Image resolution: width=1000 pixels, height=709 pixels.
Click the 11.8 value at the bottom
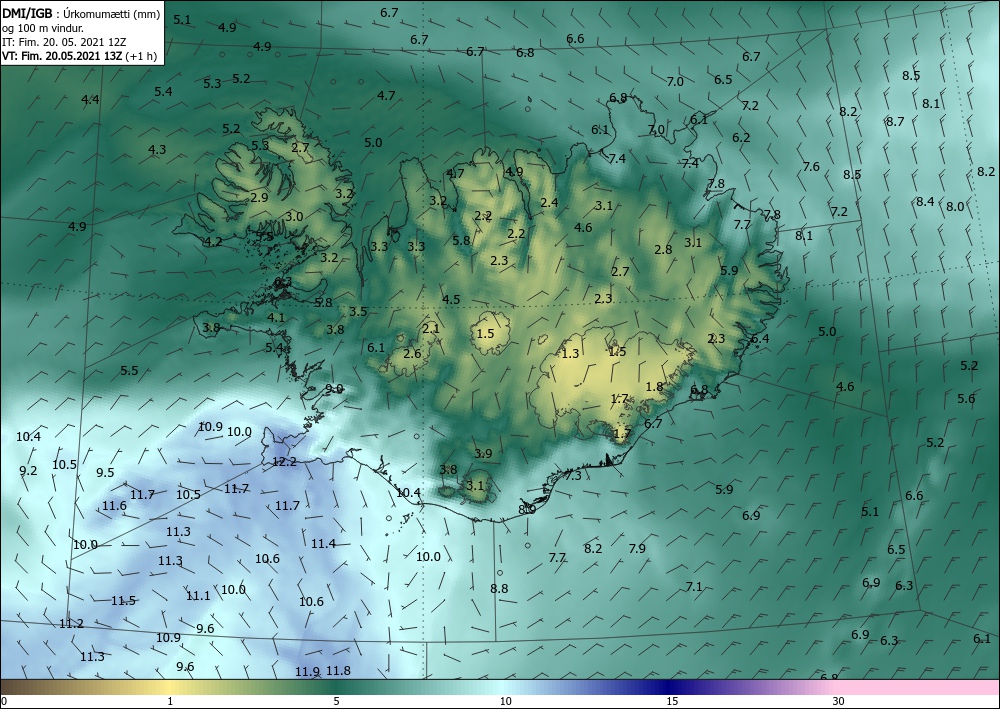tap(338, 670)
